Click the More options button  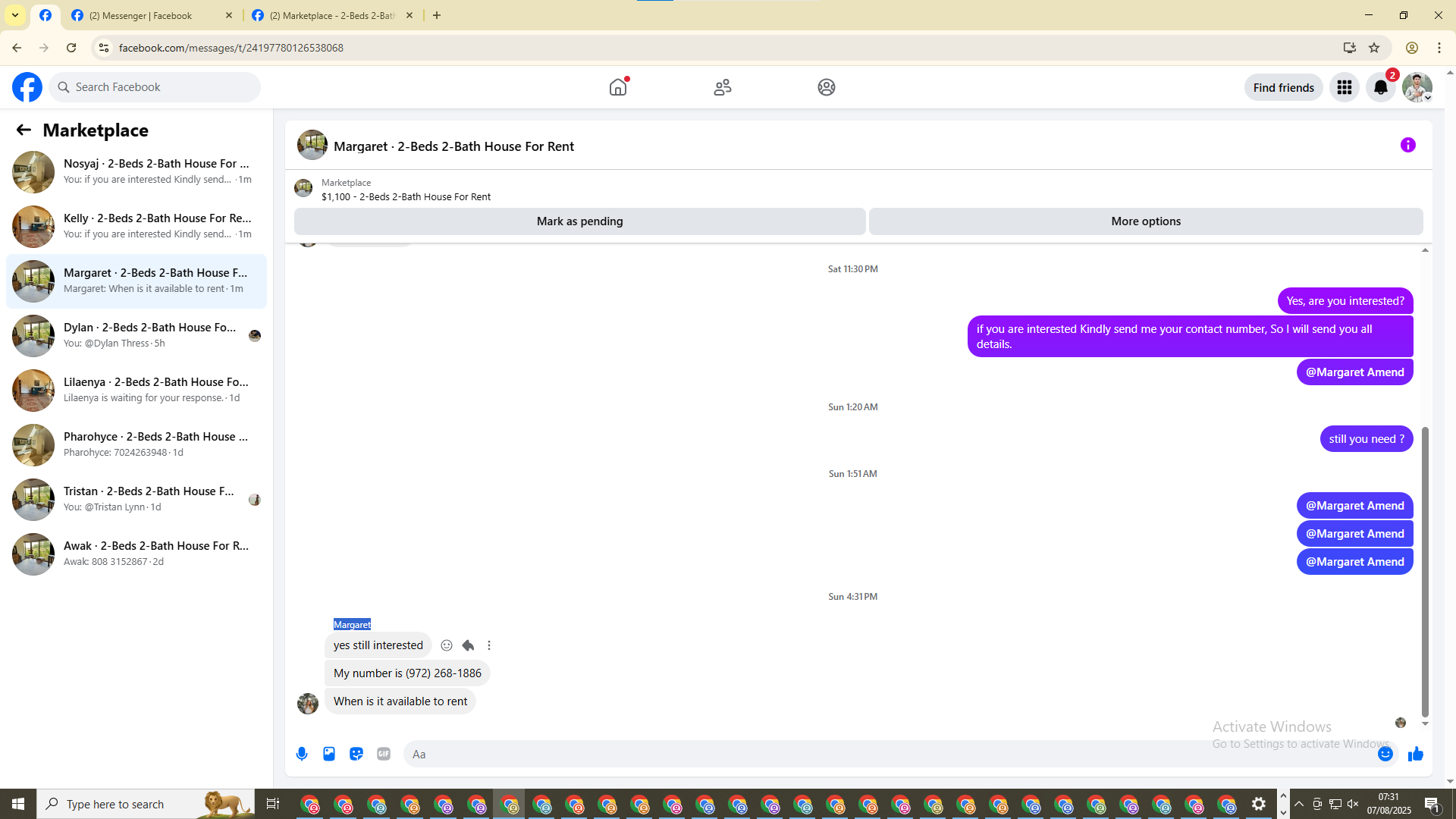tap(1146, 221)
